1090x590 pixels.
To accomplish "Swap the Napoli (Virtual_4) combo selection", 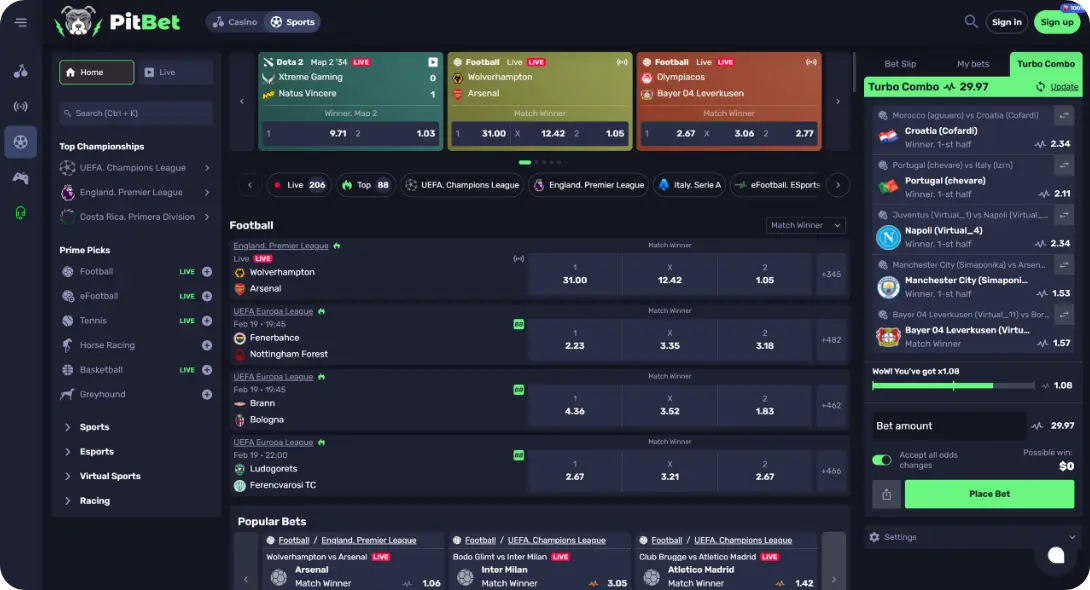I will coord(1064,215).
